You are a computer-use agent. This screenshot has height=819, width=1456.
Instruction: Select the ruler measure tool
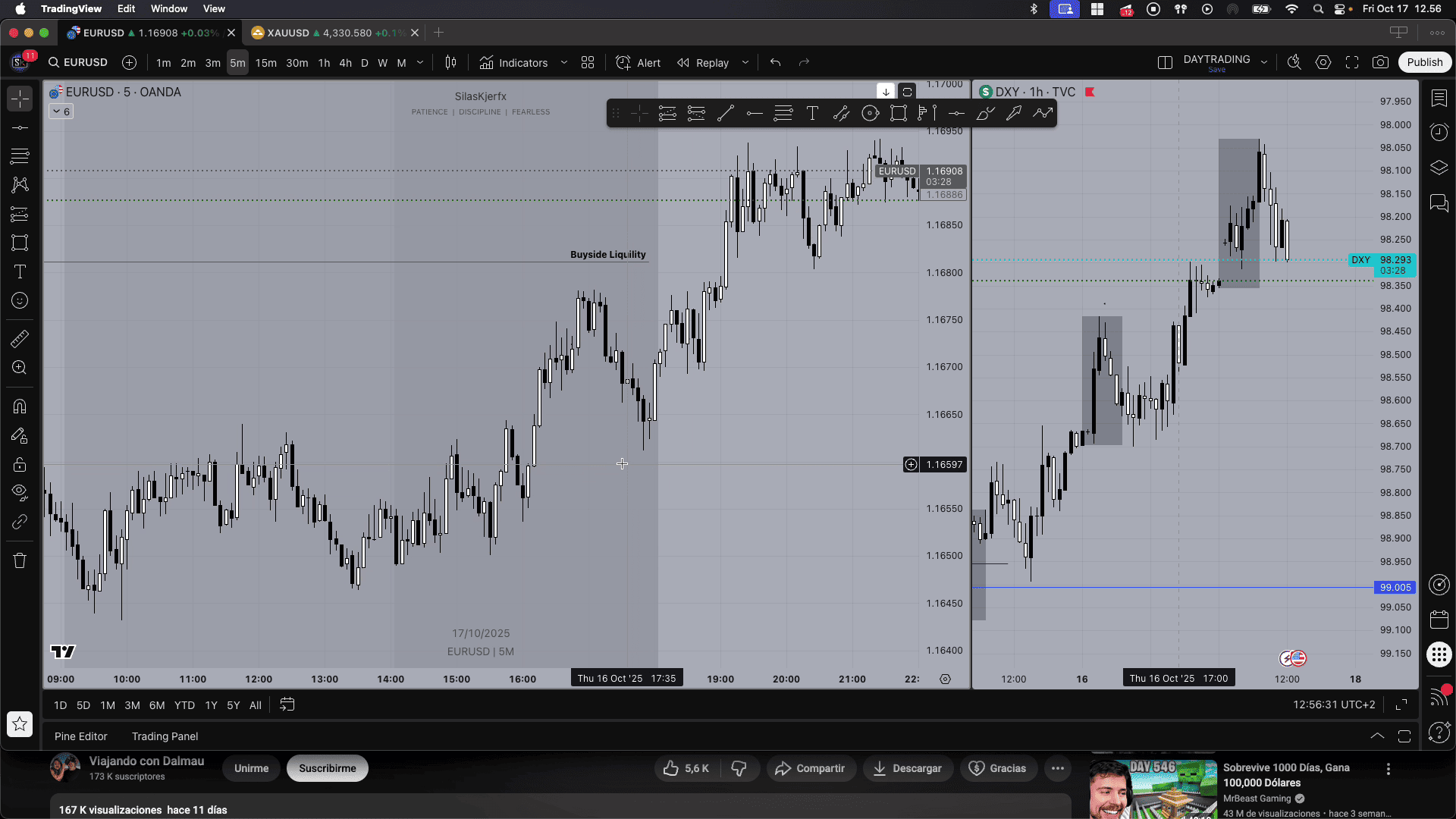[20, 338]
